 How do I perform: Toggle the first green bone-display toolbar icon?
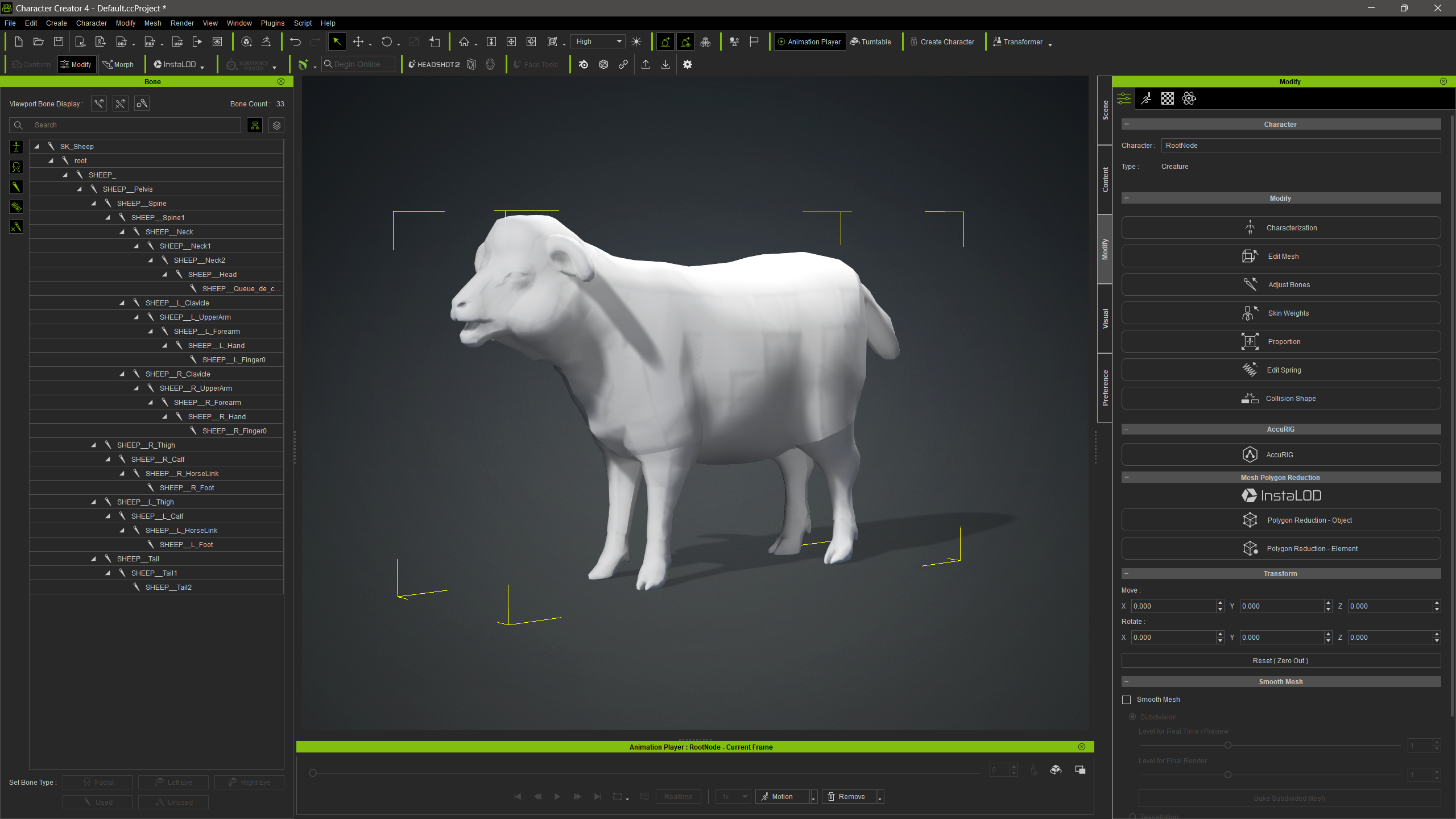click(x=665, y=42)
